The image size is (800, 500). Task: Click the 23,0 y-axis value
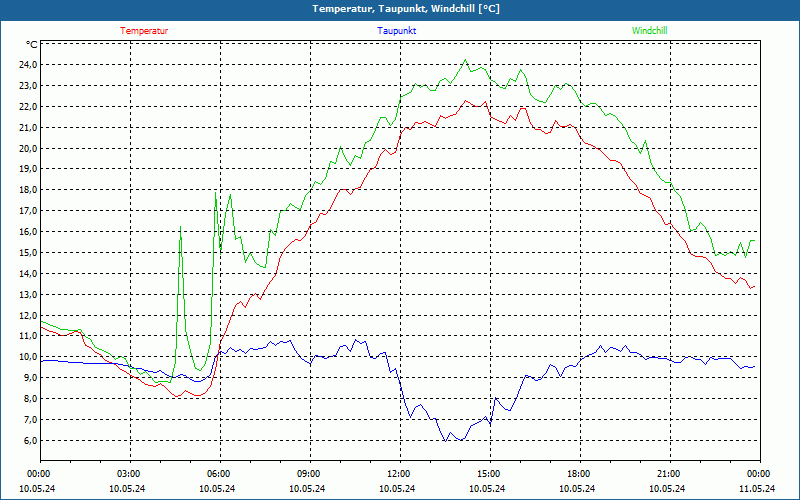pos(28,86)
